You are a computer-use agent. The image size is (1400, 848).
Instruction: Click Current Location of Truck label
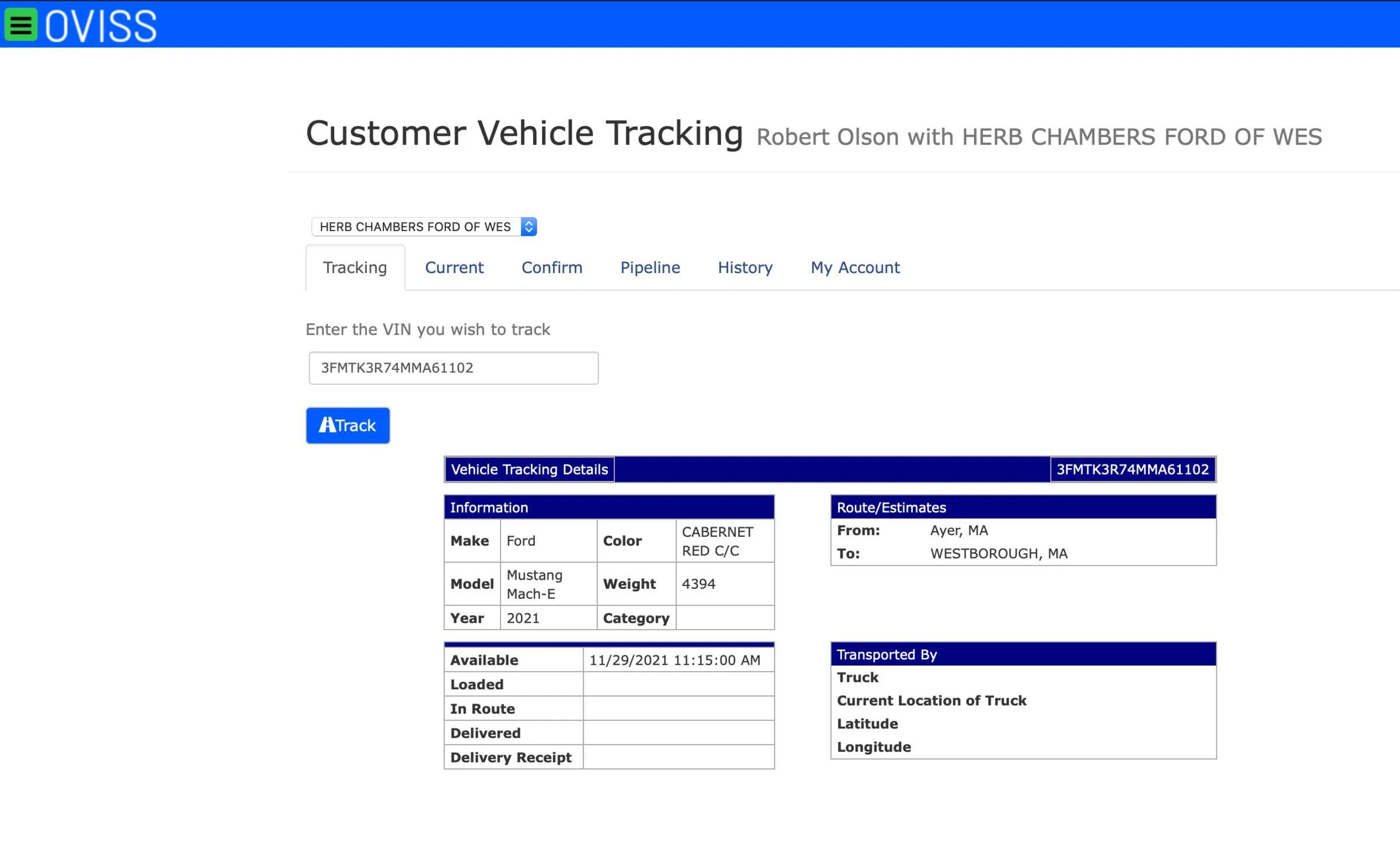click(932, 701)
